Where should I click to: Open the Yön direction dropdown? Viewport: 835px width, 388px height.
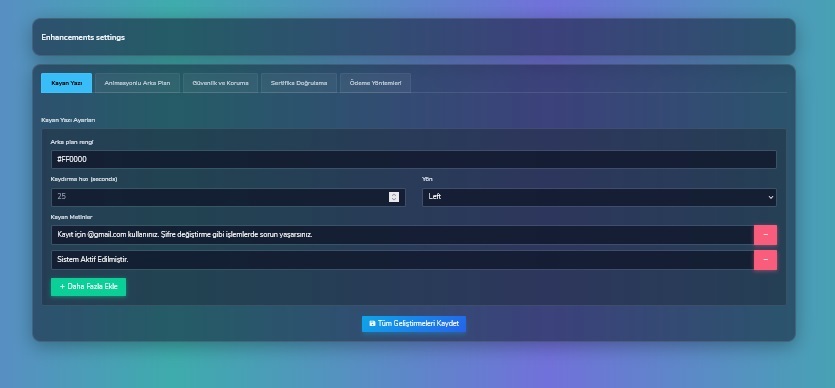click(x=599, y=197)
